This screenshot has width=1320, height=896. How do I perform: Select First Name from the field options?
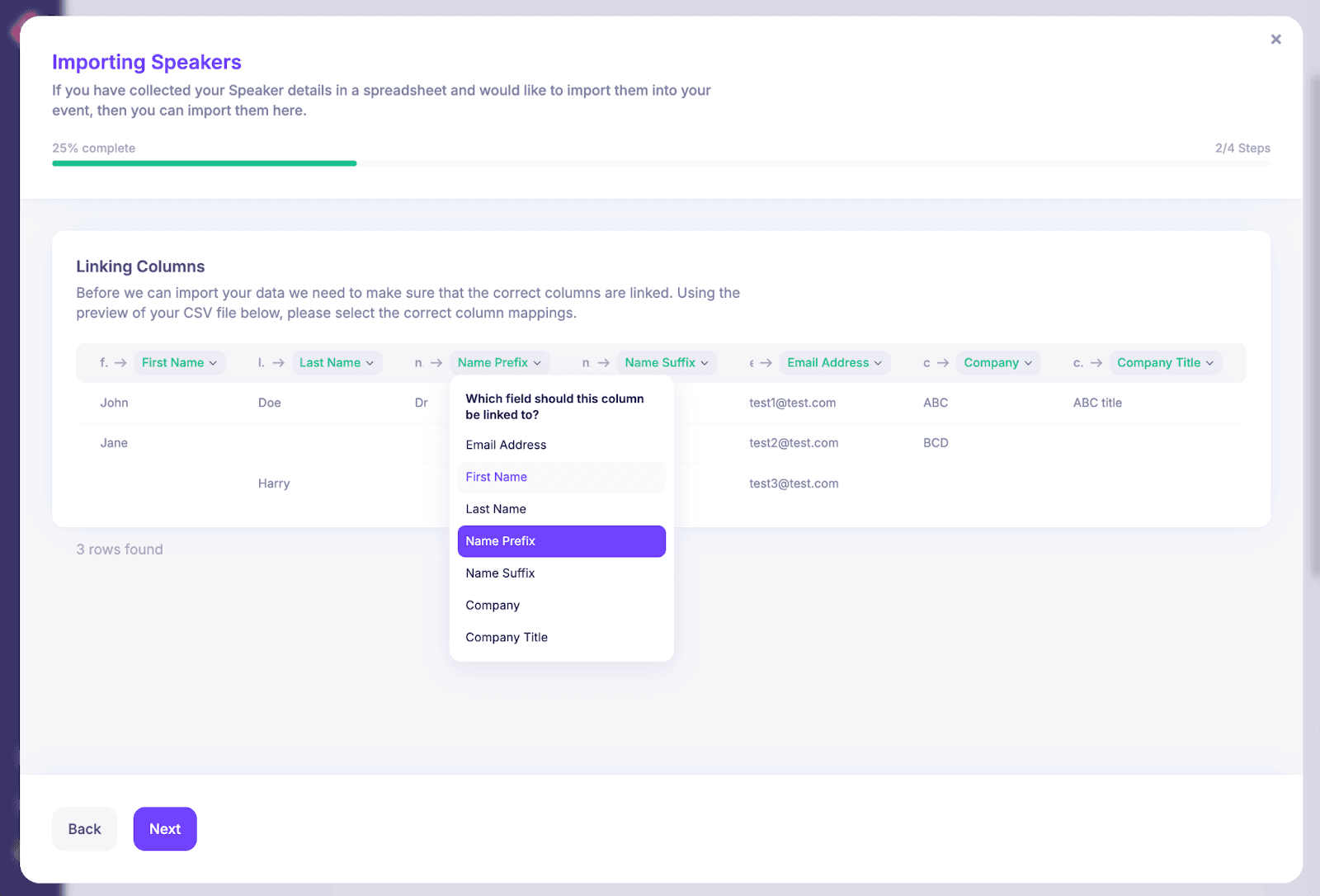pos(496,477)
